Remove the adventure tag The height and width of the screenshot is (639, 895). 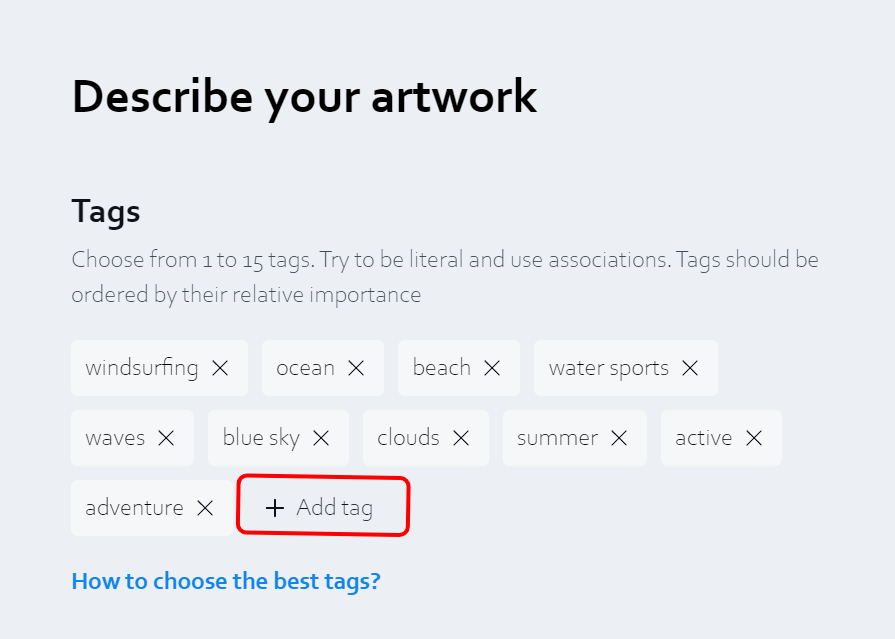pyautogui.click(x=205, y=508)
